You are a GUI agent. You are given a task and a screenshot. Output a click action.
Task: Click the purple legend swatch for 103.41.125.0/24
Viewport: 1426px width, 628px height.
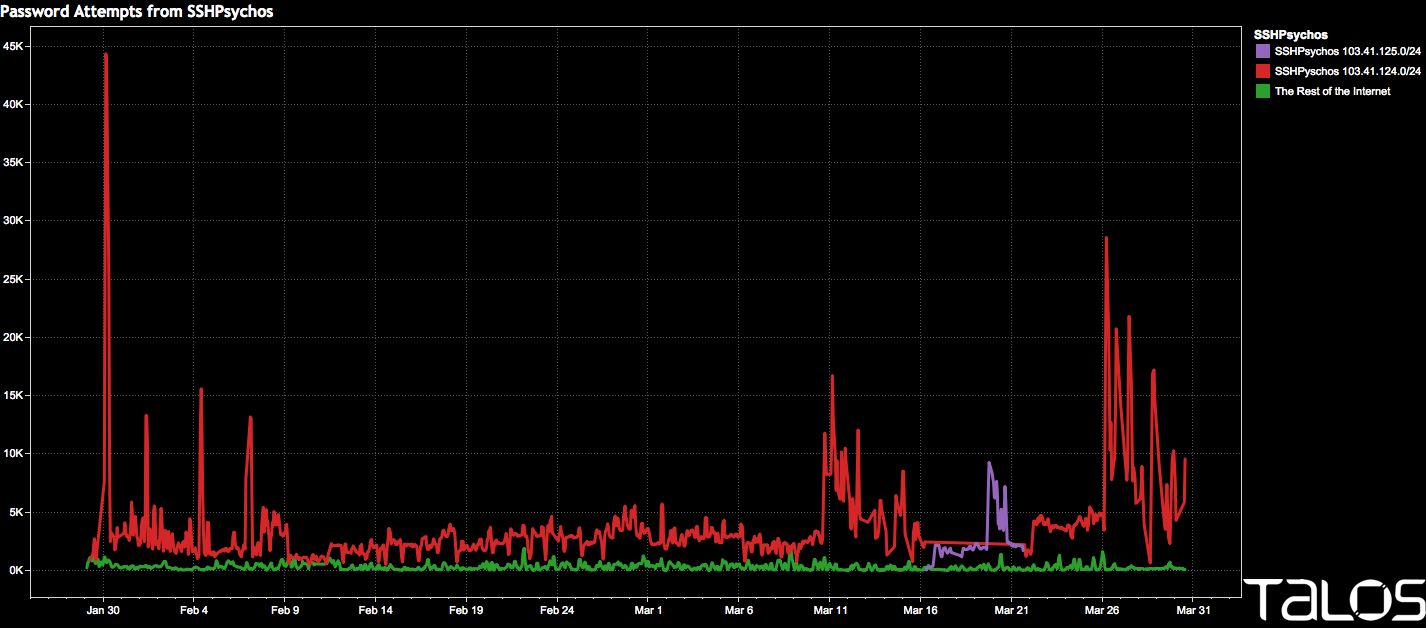(1263, 50)
